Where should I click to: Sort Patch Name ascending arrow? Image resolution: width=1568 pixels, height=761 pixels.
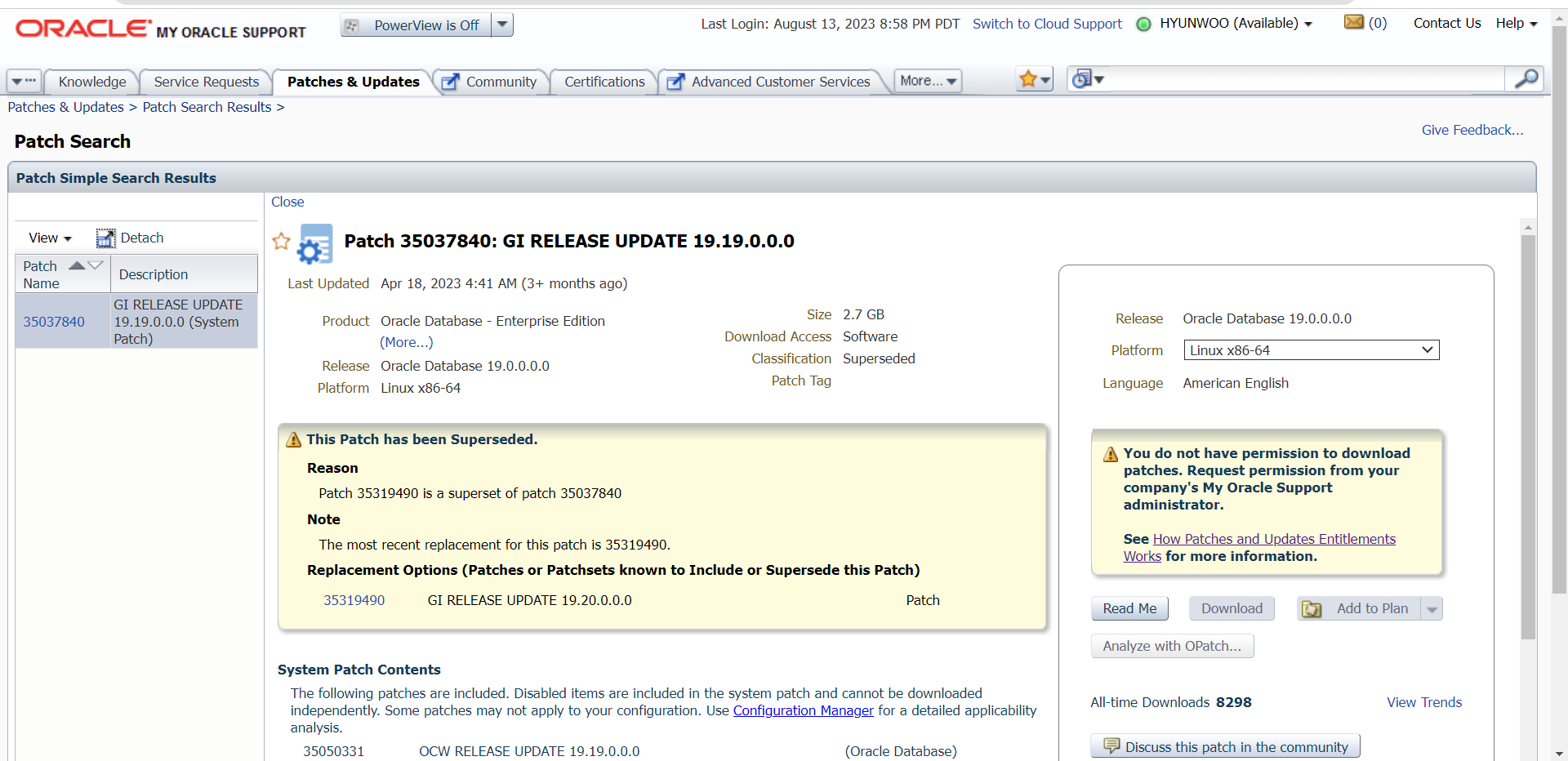click(78, 265)
